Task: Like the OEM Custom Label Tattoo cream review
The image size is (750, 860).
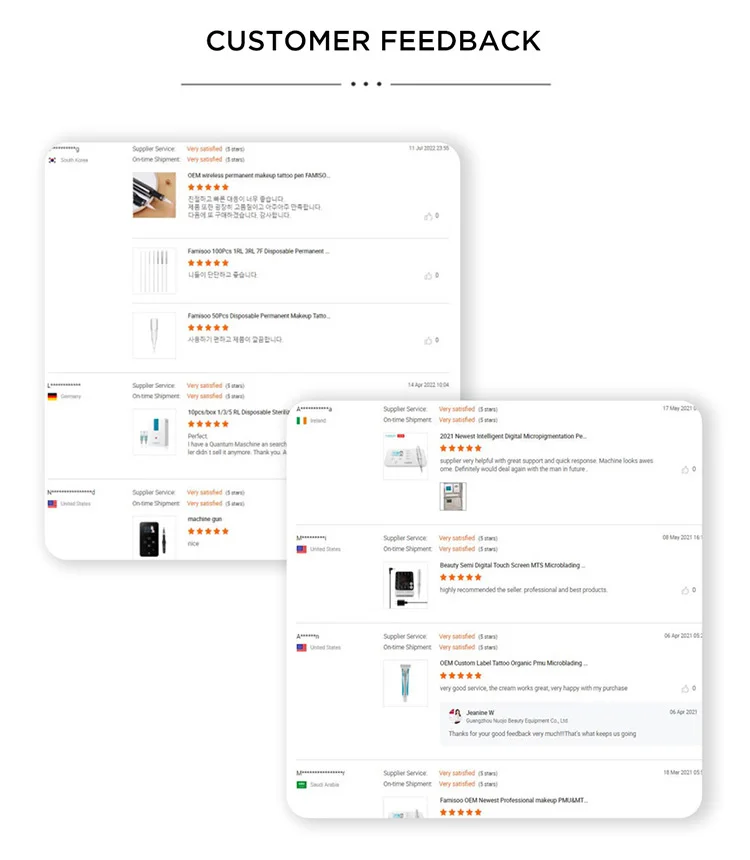Action: 685,688
